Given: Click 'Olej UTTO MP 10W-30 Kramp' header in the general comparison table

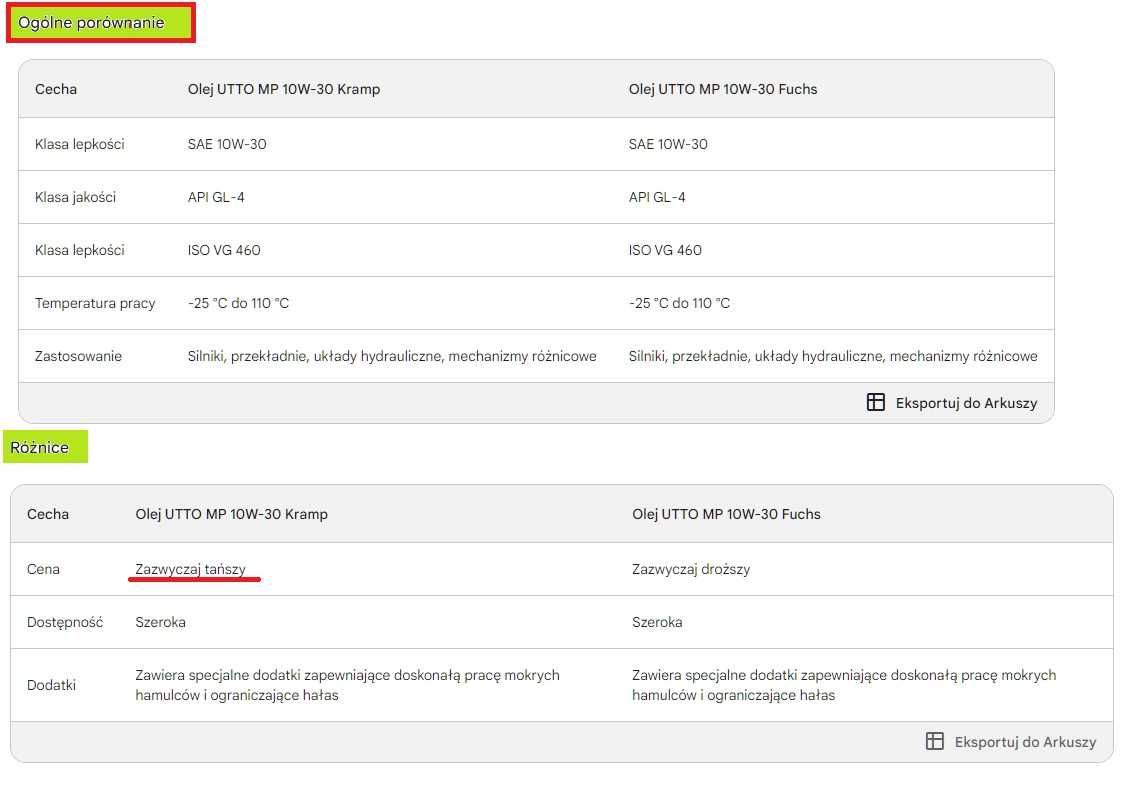Looking at the screenshot, I should pyautogui.click(x=284, y=89).
